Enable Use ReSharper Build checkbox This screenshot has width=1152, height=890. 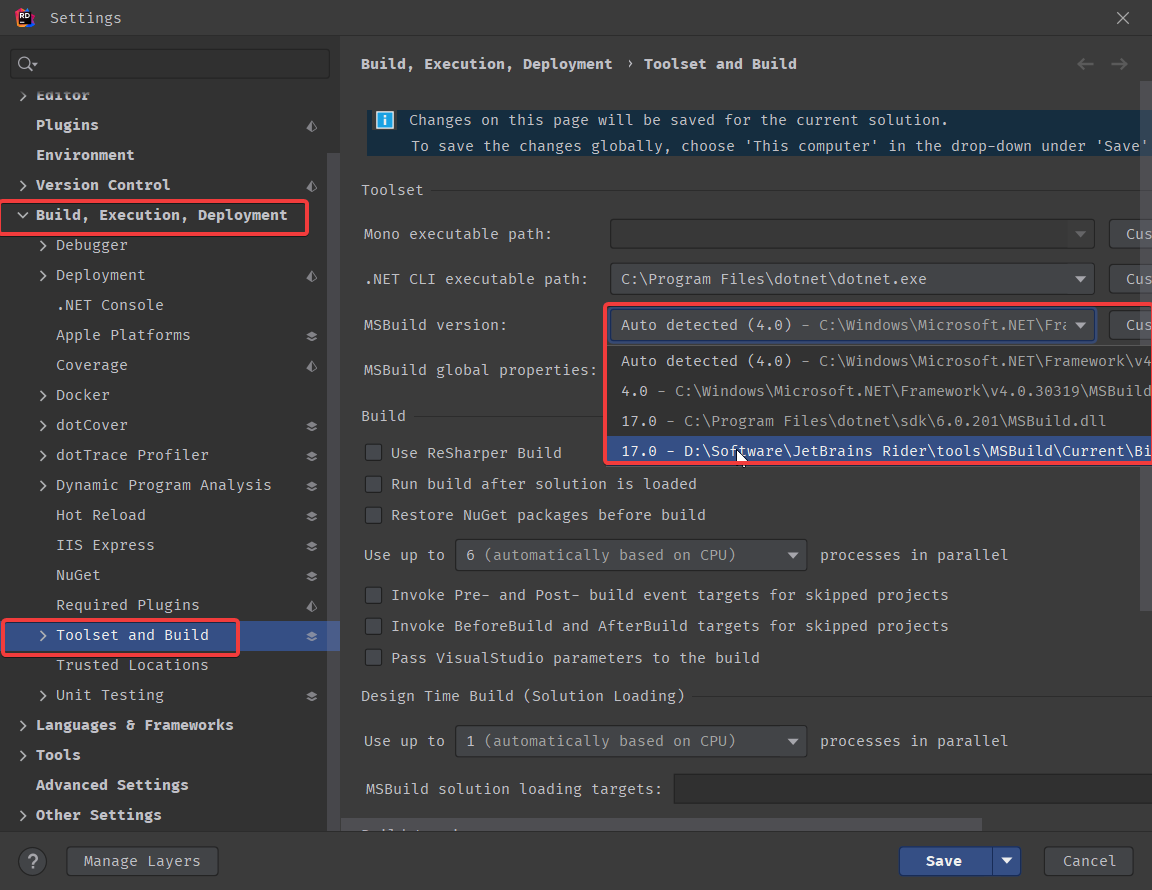click(x=373, y=453)
